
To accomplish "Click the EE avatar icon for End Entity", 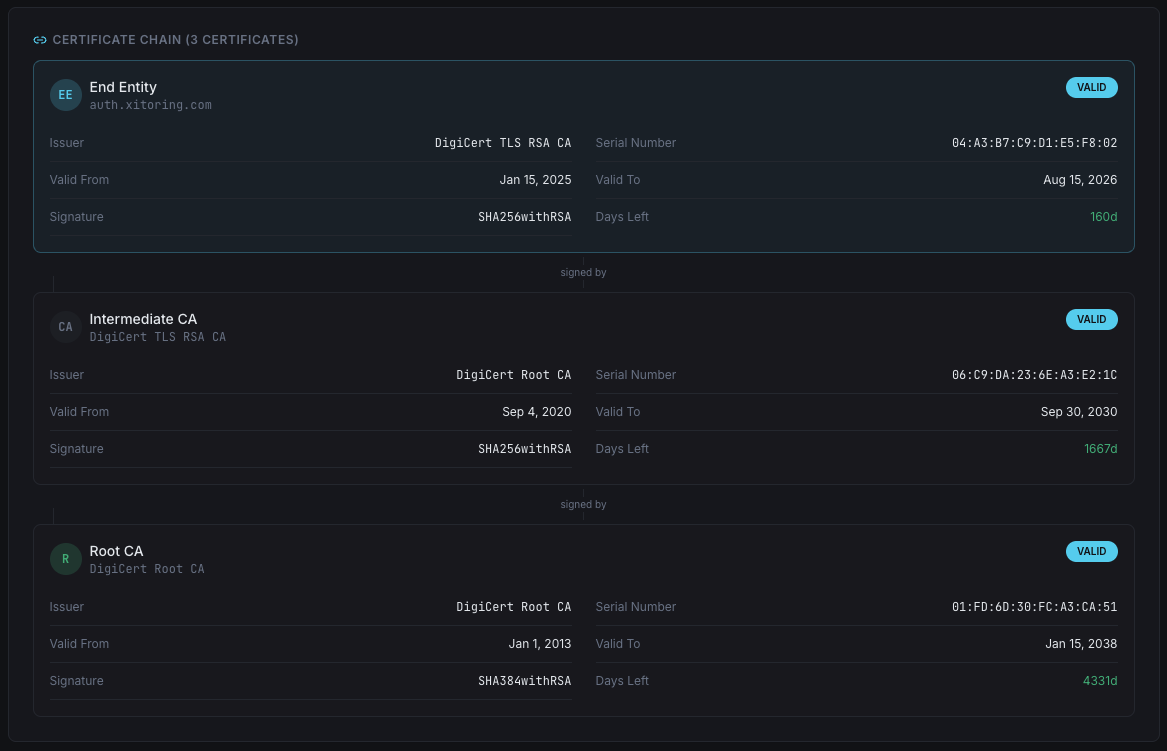I will (x=66, y=95).
